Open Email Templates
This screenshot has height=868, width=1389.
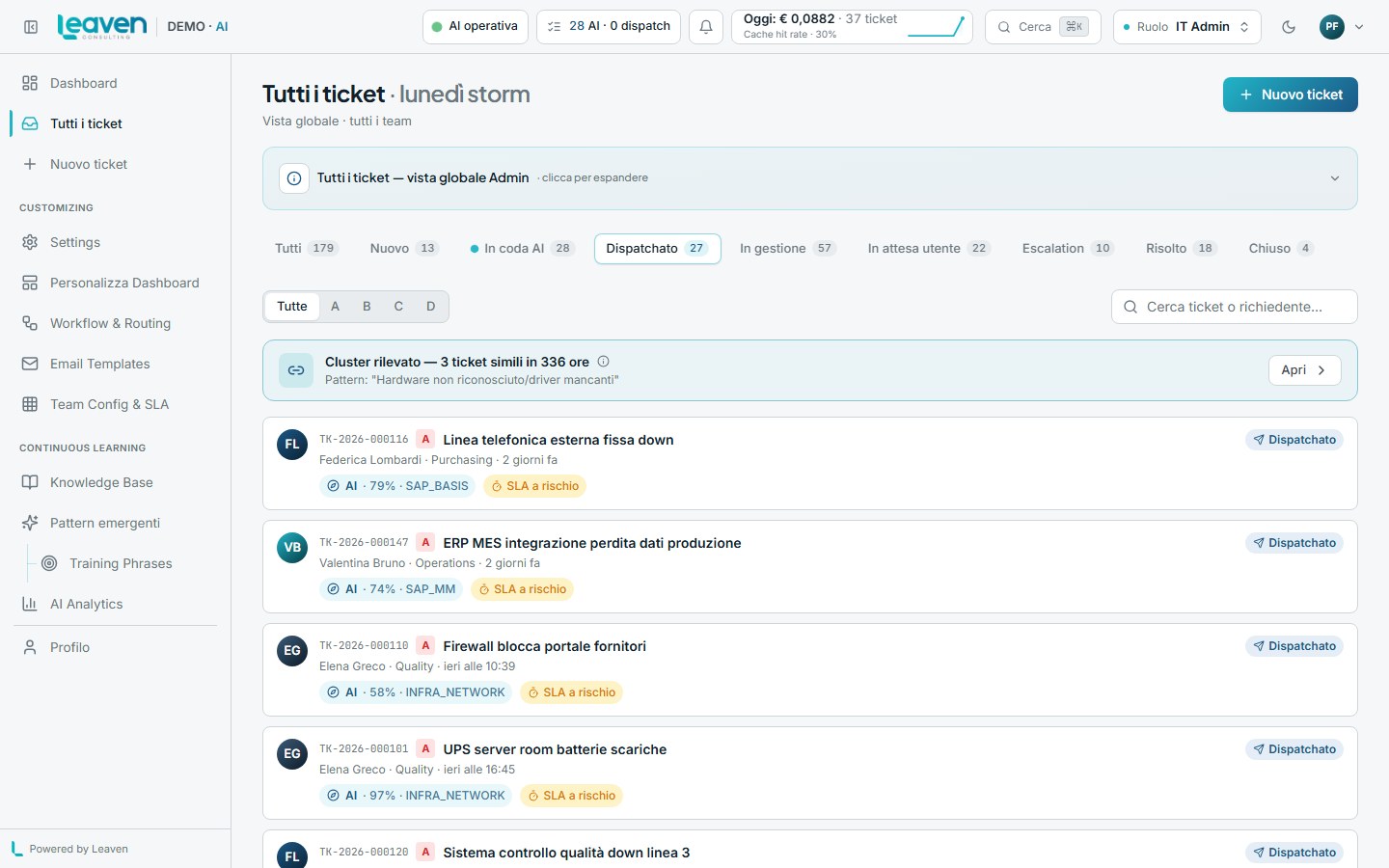[116, 364]
